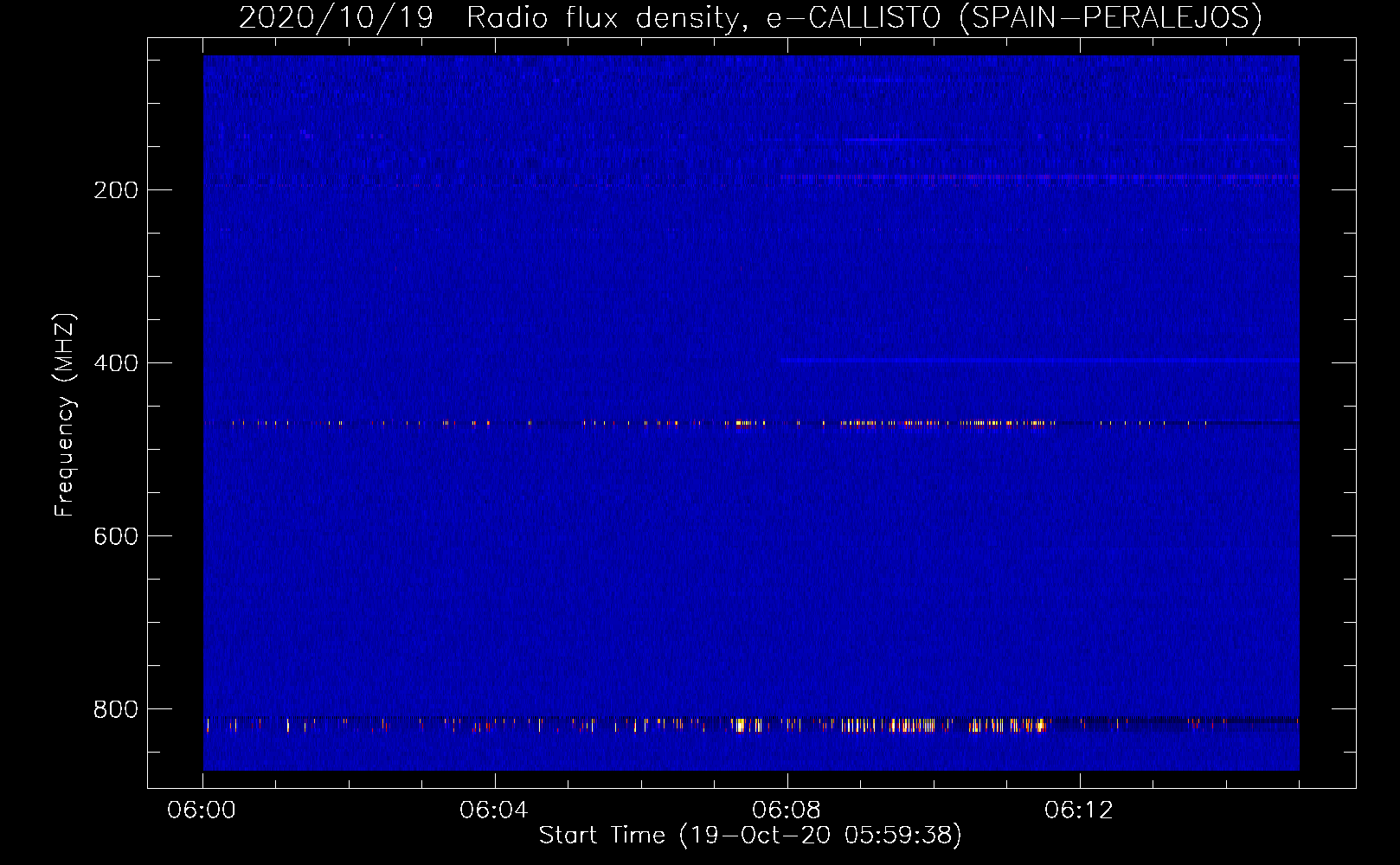Click the 06:08 time tick label
The height and width of the screenshot is (865, 1400).
(787, 811)
